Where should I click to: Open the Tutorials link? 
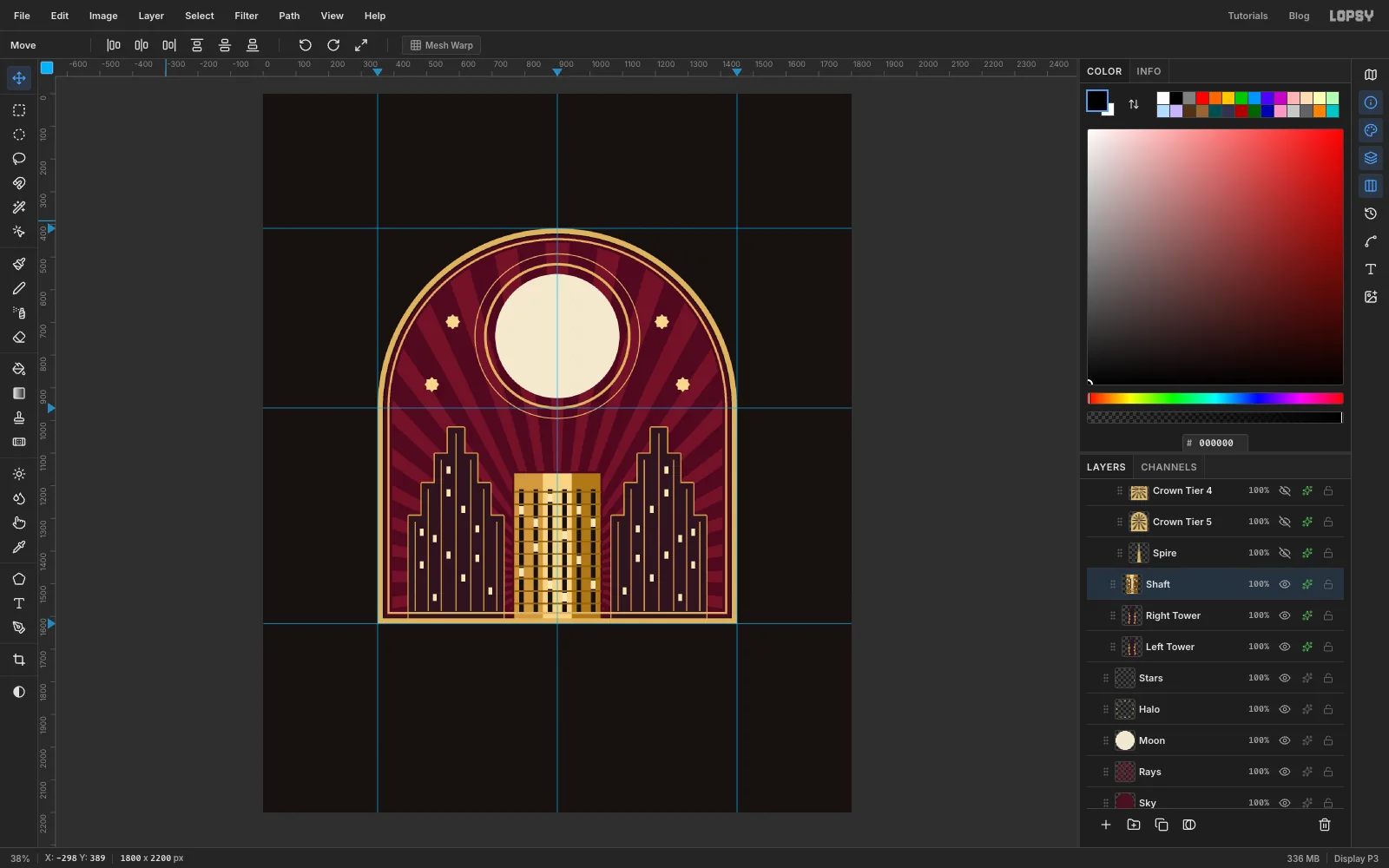[1247, 16]
